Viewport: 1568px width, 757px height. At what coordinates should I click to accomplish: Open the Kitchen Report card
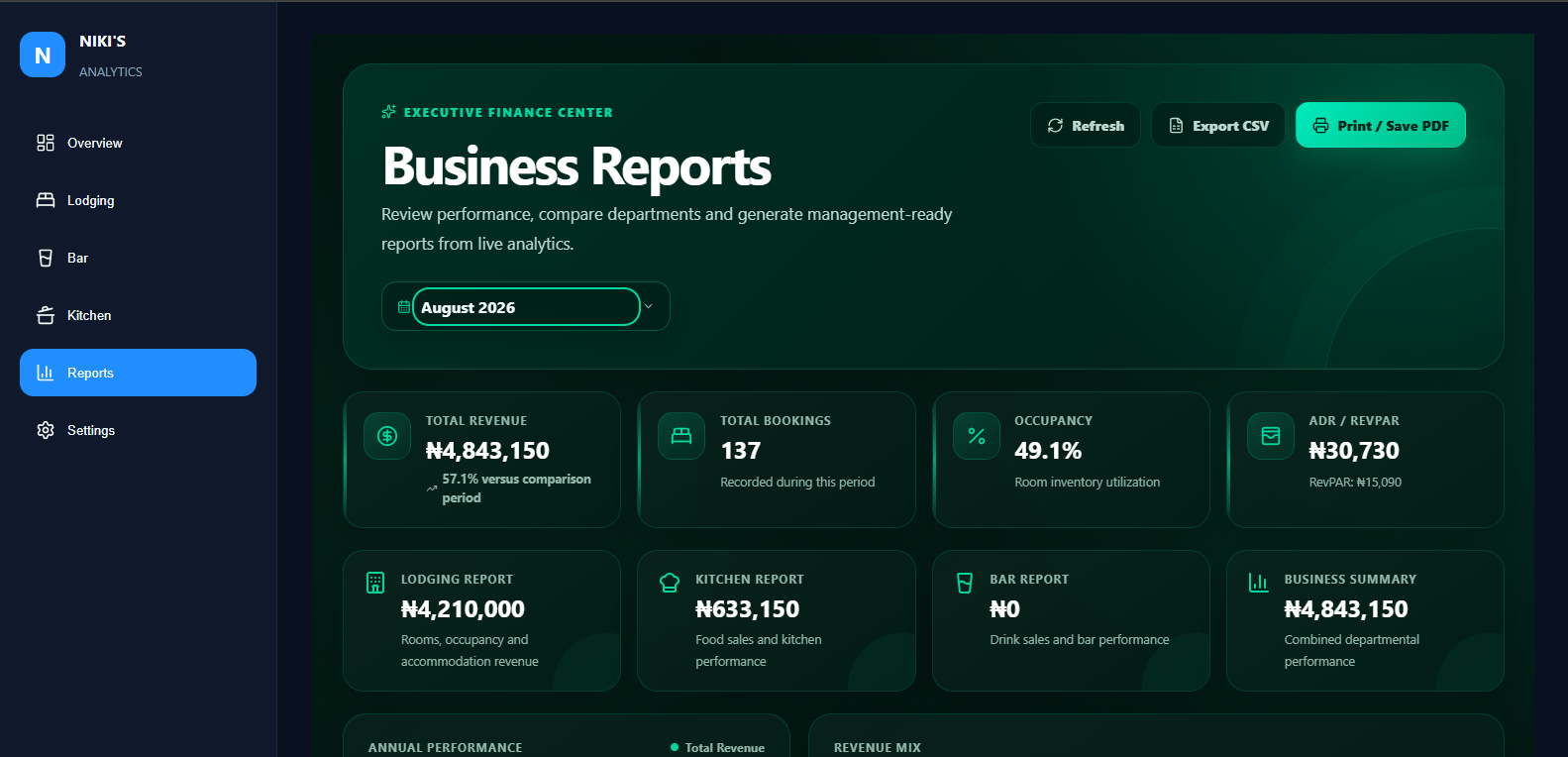coord(777,621)
